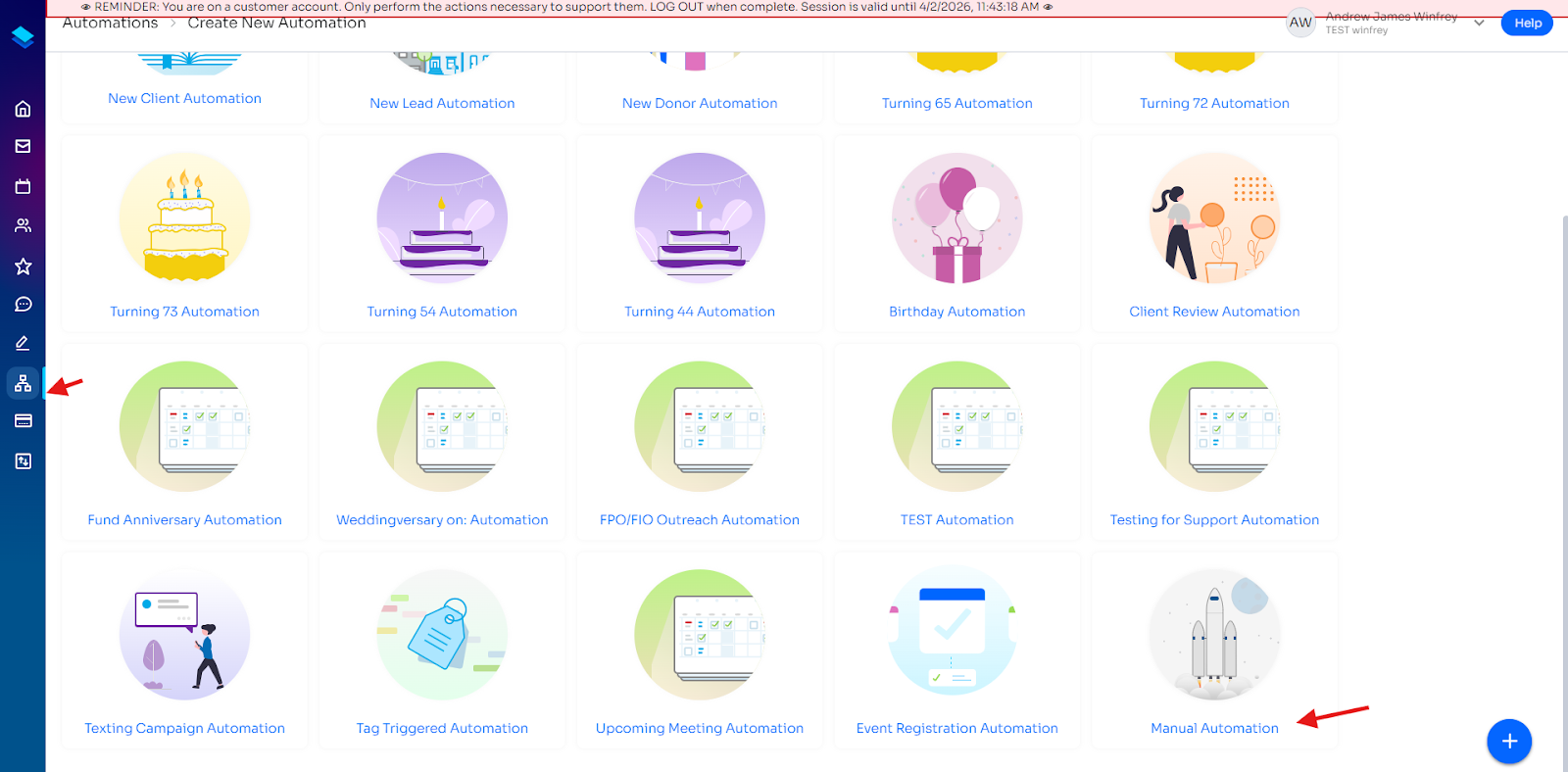Click the TEST Automation calendar thumbnail

click(x=957, y=426)
